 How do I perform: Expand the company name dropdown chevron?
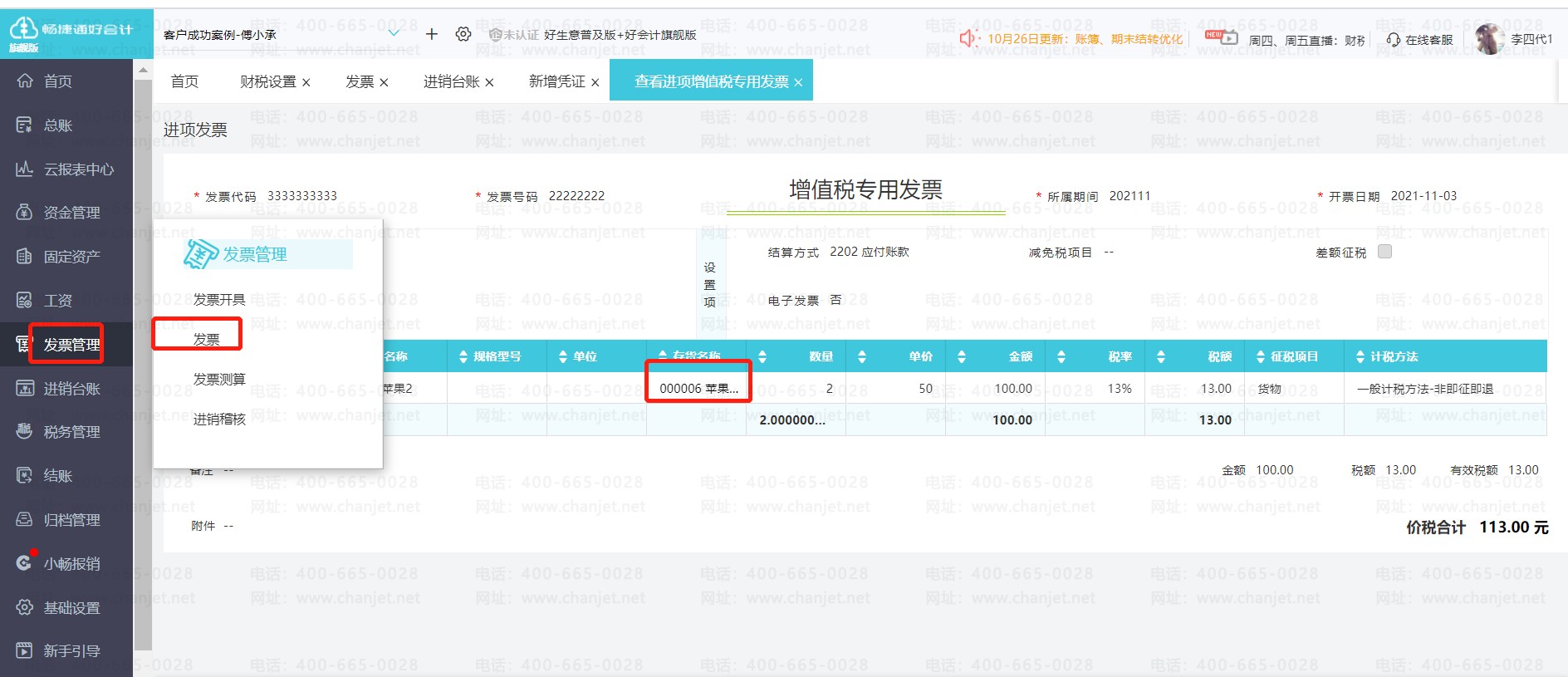[x=394, y=34]
